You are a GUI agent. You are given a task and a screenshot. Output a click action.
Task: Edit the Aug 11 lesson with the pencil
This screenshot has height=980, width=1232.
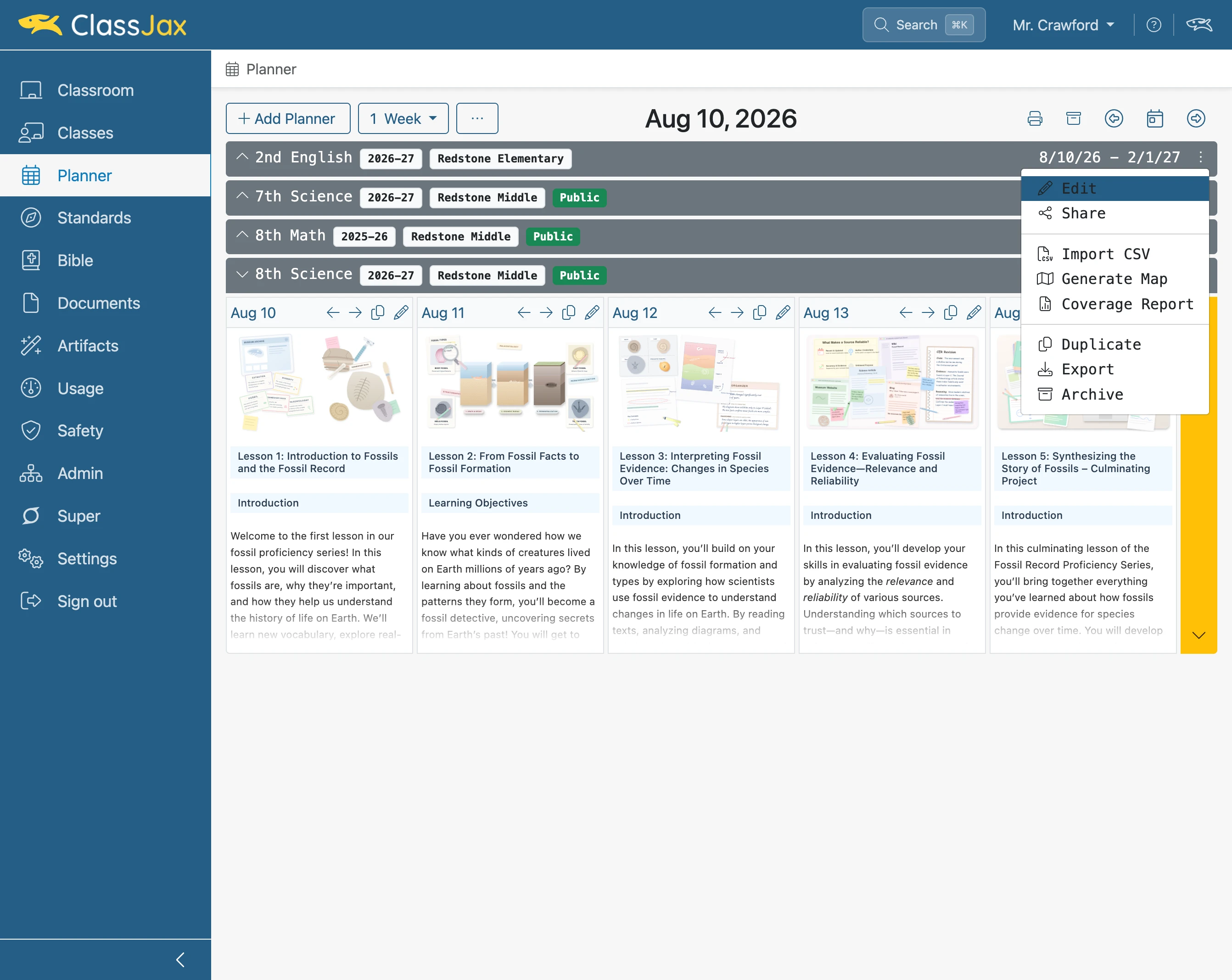click(x=592, y=313)
